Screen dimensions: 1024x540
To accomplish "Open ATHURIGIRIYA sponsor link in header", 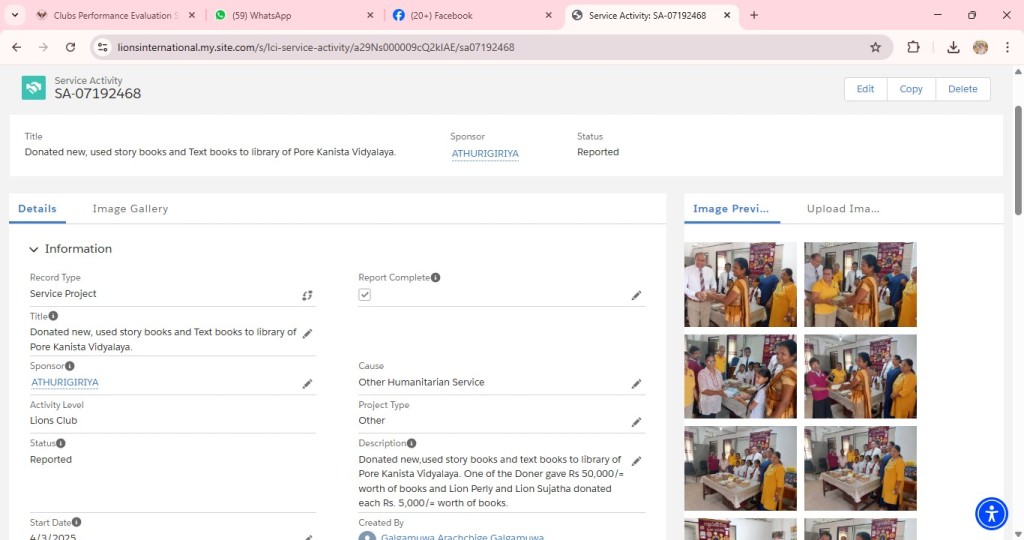I will (x=485, y=153).
